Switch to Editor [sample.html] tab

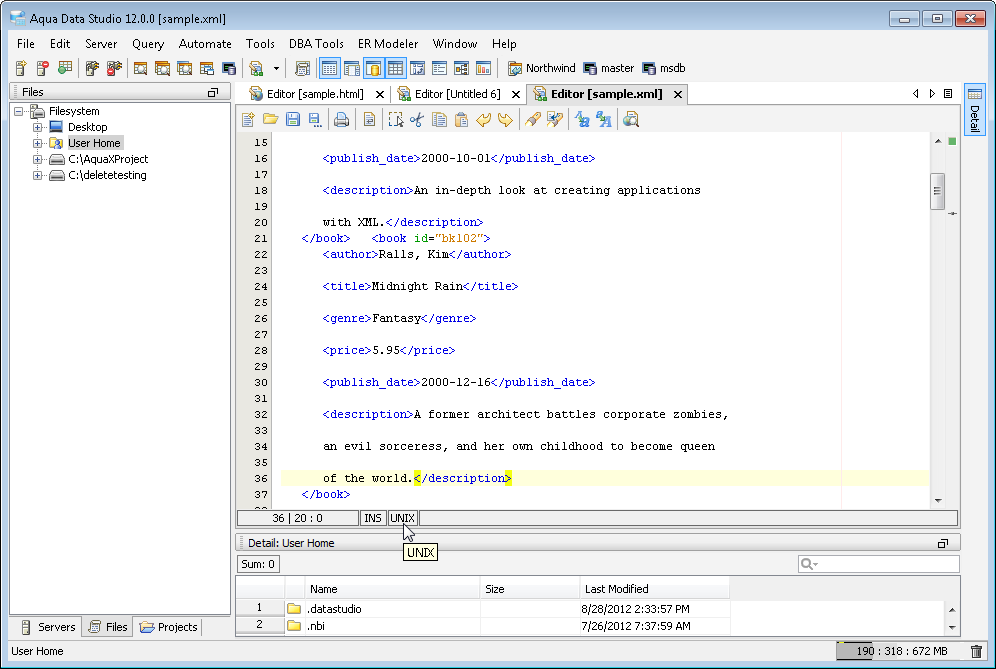click(314, 94)
